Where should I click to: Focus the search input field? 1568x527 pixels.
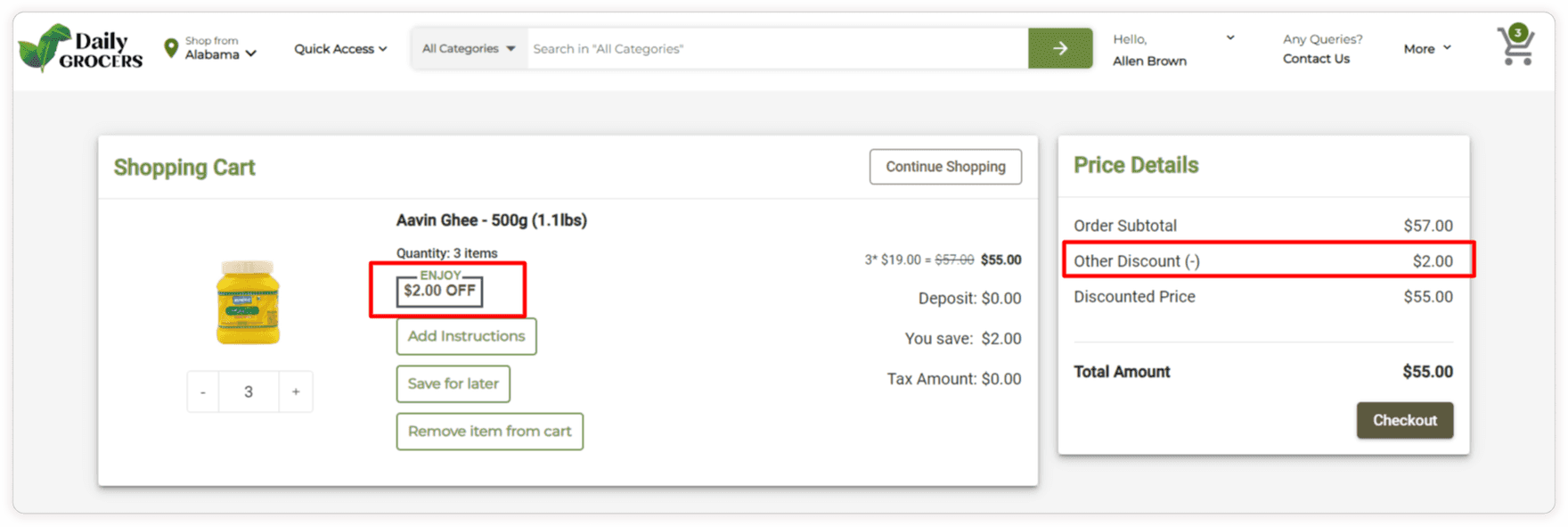point(777,48)
